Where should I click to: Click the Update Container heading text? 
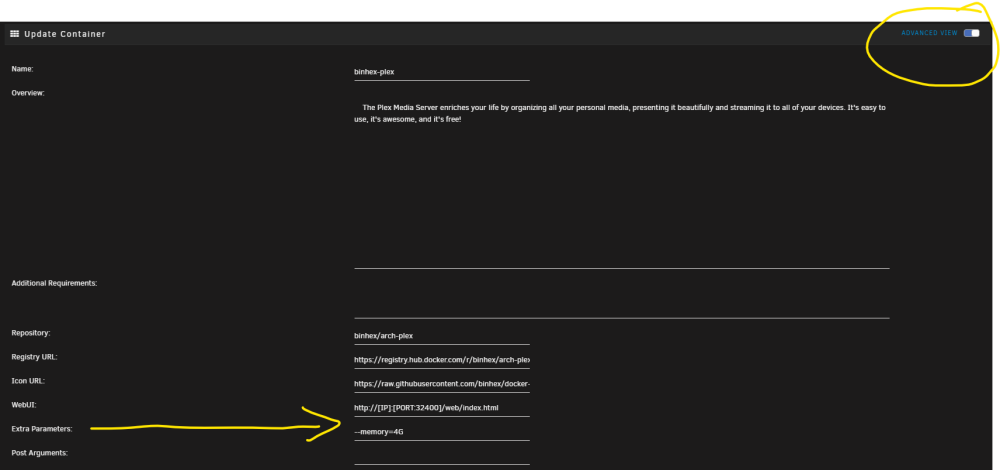(65, 34)
